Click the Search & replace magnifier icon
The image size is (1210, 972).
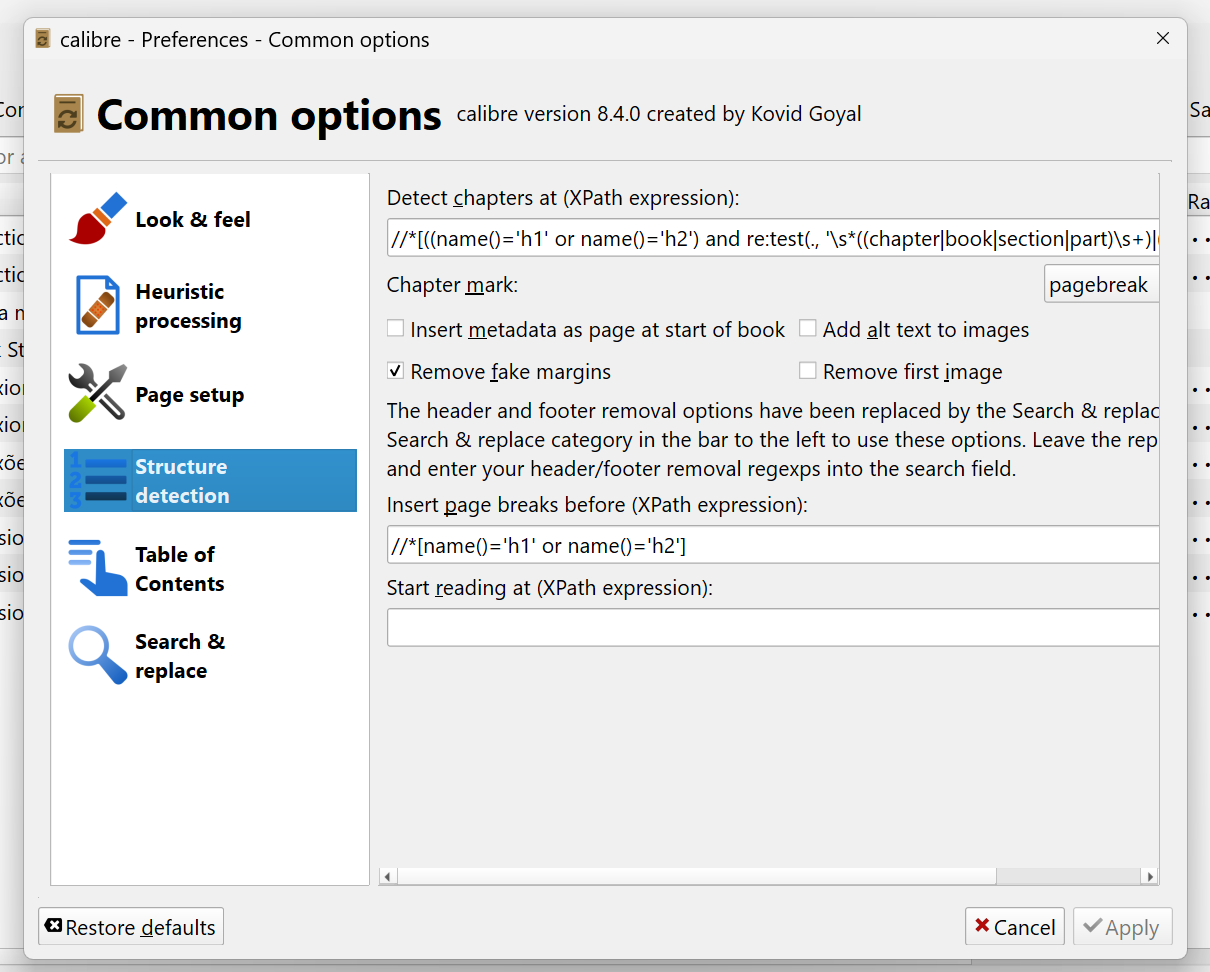point(98,655)
